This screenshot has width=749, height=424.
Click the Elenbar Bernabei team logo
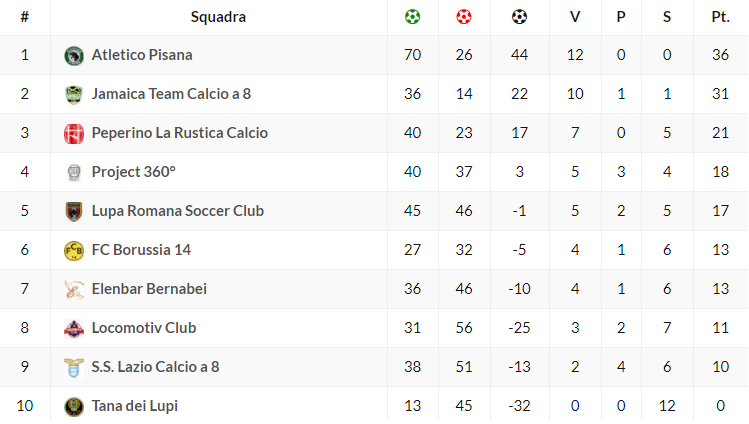click(73, 289)
